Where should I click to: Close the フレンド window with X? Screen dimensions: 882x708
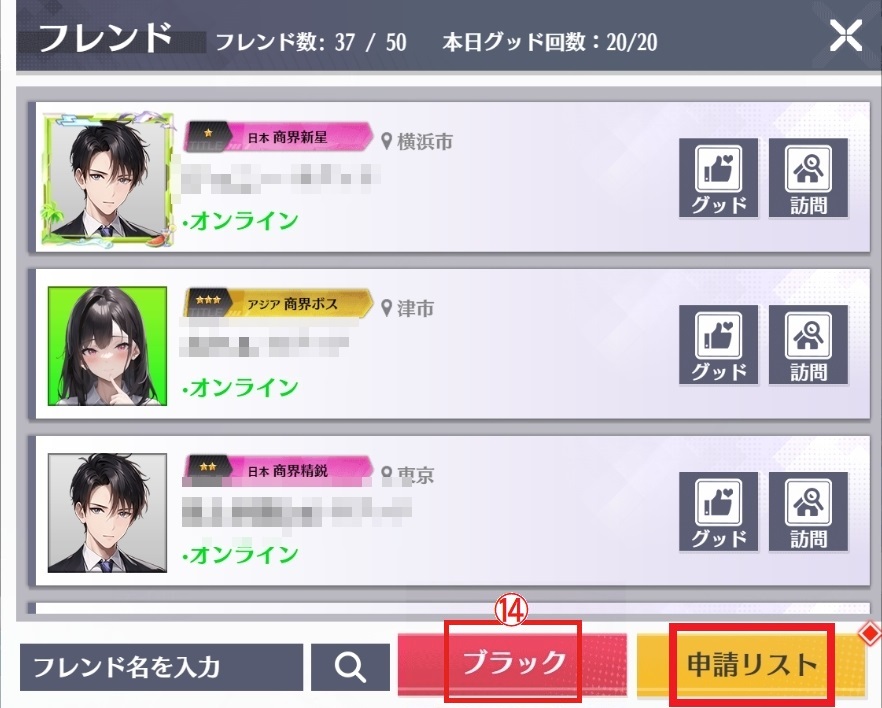[845, 35]
